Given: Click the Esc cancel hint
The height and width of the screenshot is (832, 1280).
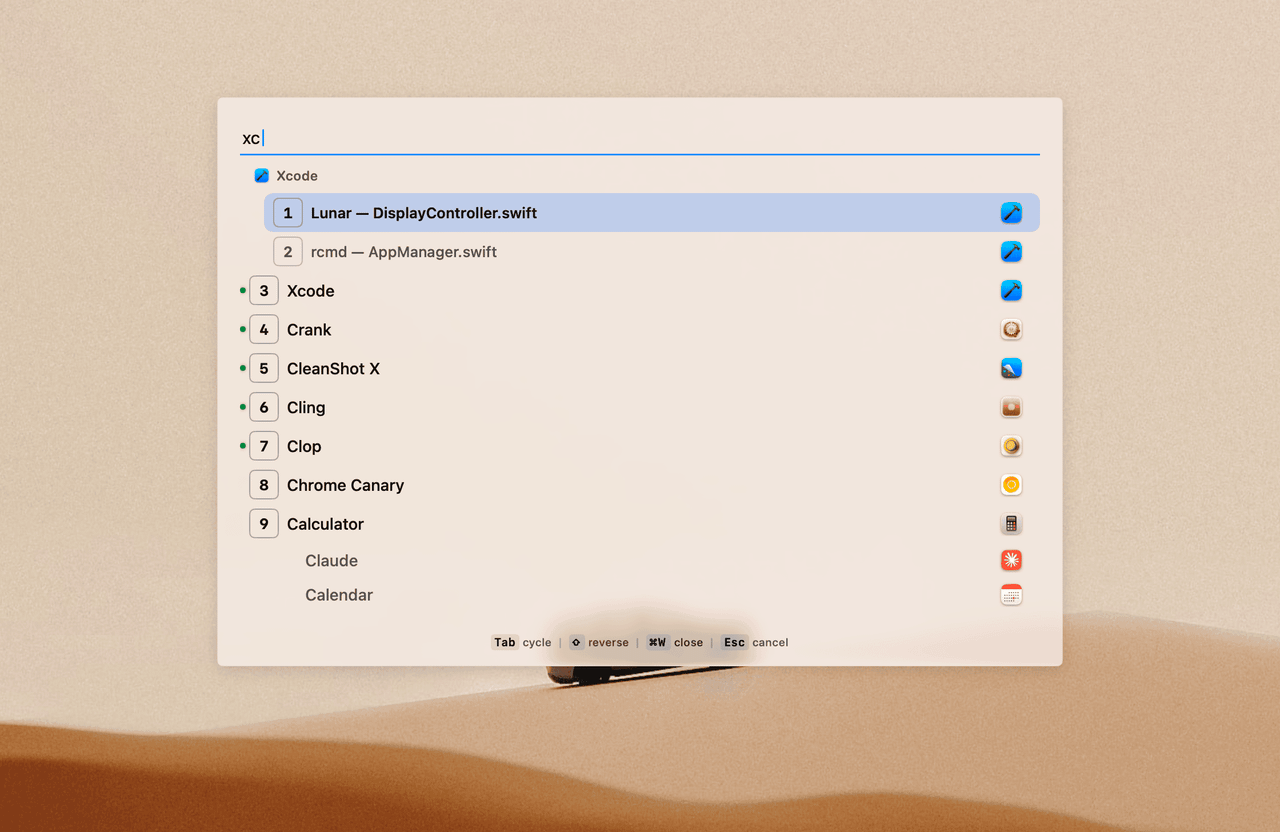Looking at the screenshot, I should pos(755,642).
